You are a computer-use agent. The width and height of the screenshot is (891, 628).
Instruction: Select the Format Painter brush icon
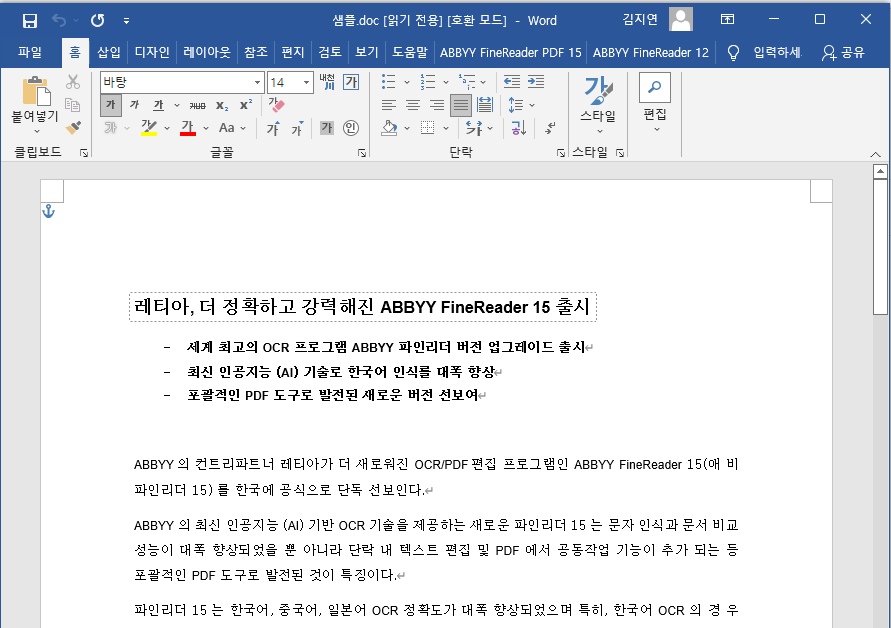[x=73, y=127]
